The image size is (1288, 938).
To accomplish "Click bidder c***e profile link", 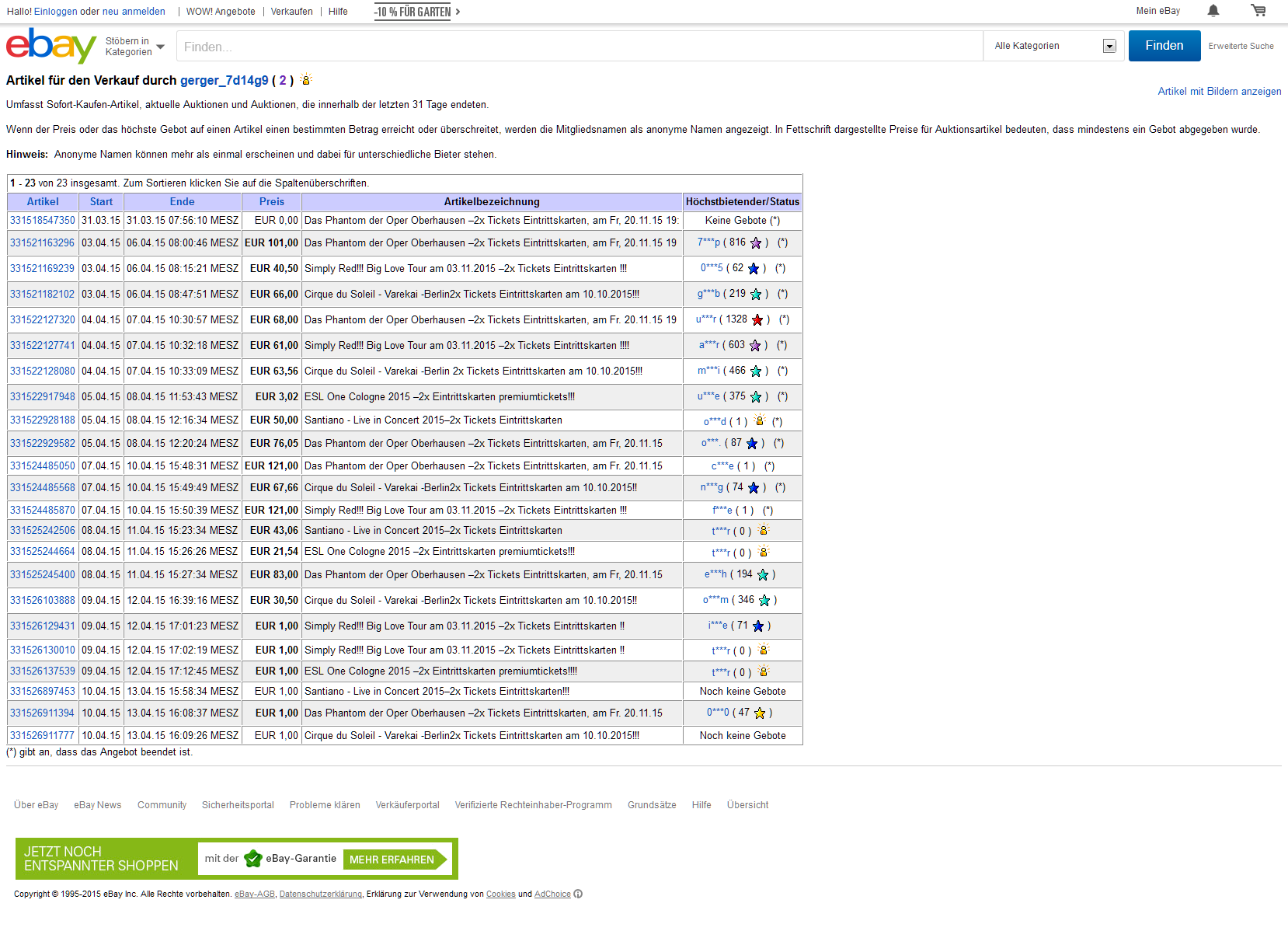I will pos(722,466).
